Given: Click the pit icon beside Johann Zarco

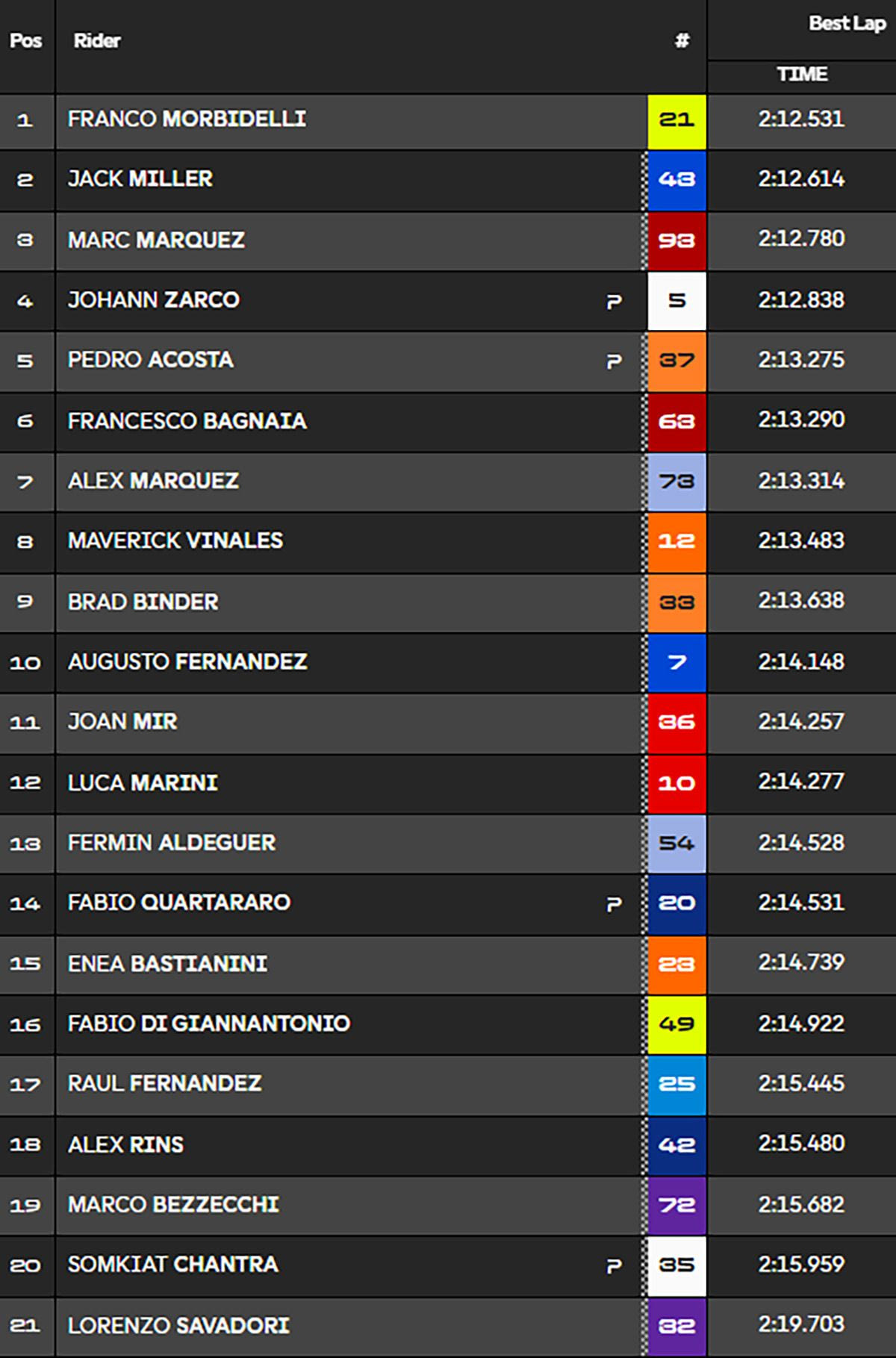Looking at the screenshot, I should 614,302.
